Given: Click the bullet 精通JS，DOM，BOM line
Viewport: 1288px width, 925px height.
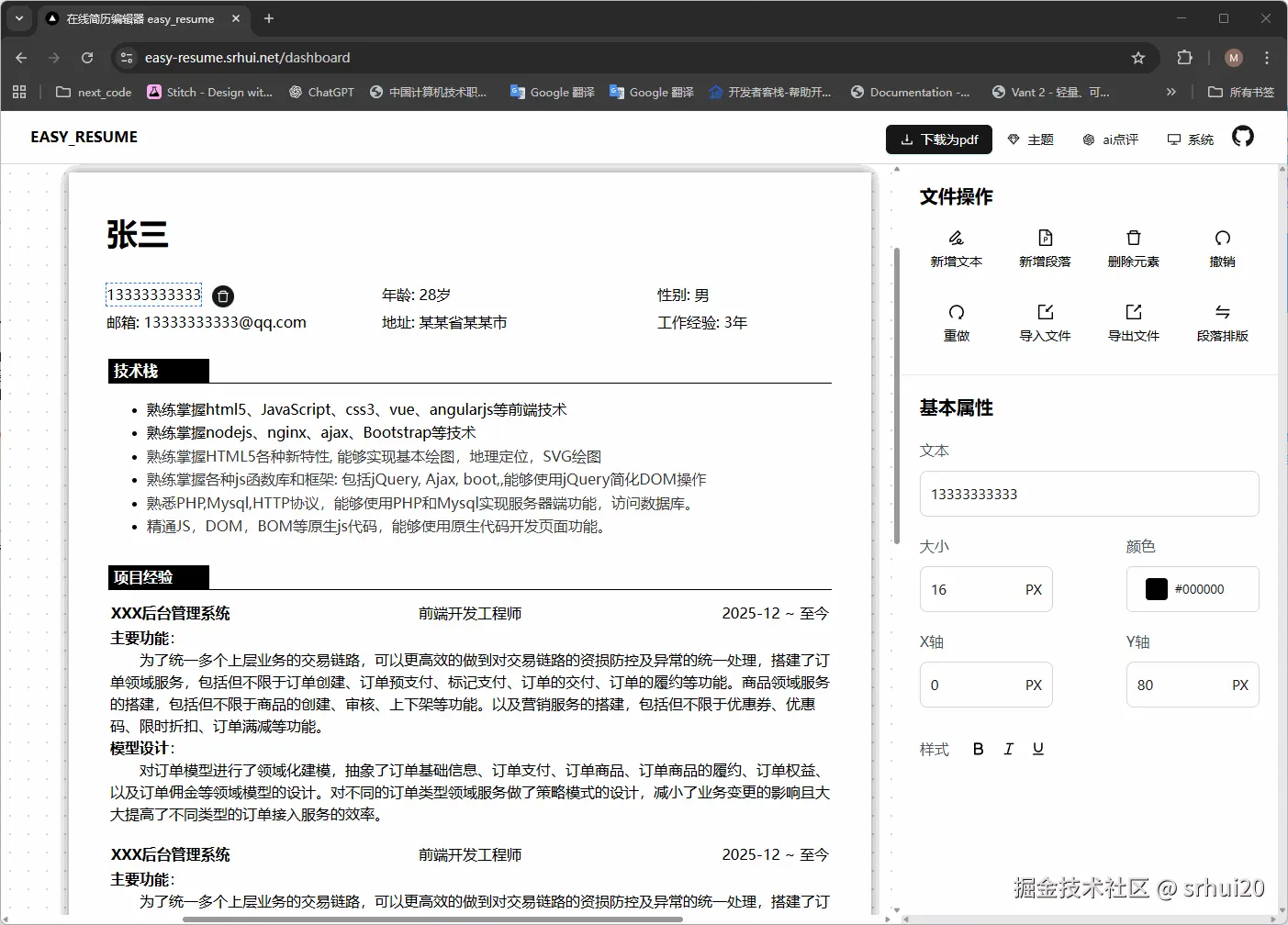Looking at the screenshot, I should pyautogui.click(x=377, y=526).
